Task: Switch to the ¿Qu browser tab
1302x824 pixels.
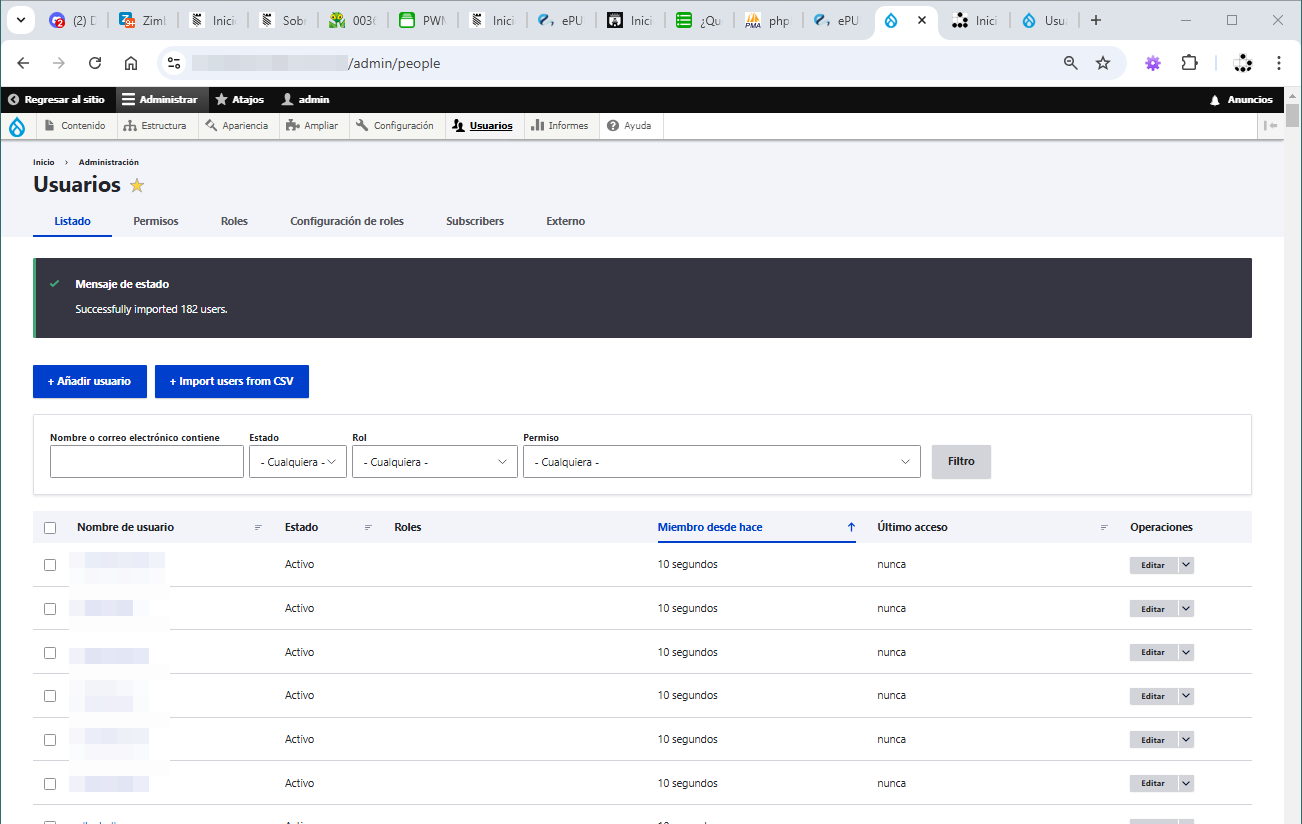Action: tap(698, 20)
